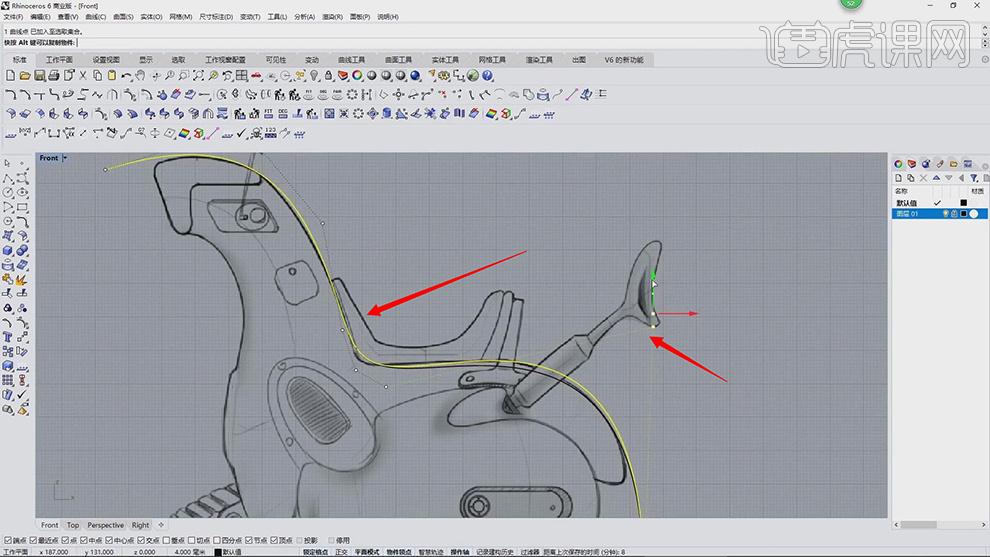Open the Options gear icon
This screenshot has height=557, width=990.
pos(444,76)
